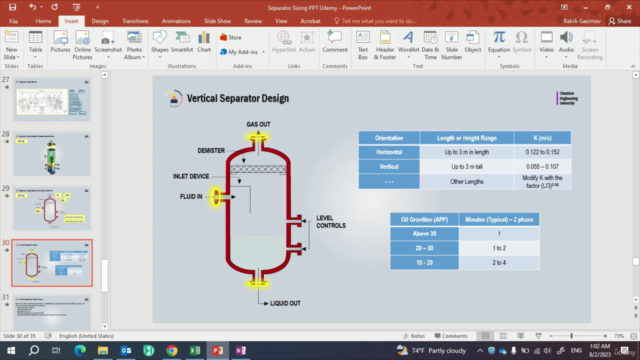The image size is (640, 360).
Task: Open Online Pictures search
Action: [82, 46]
